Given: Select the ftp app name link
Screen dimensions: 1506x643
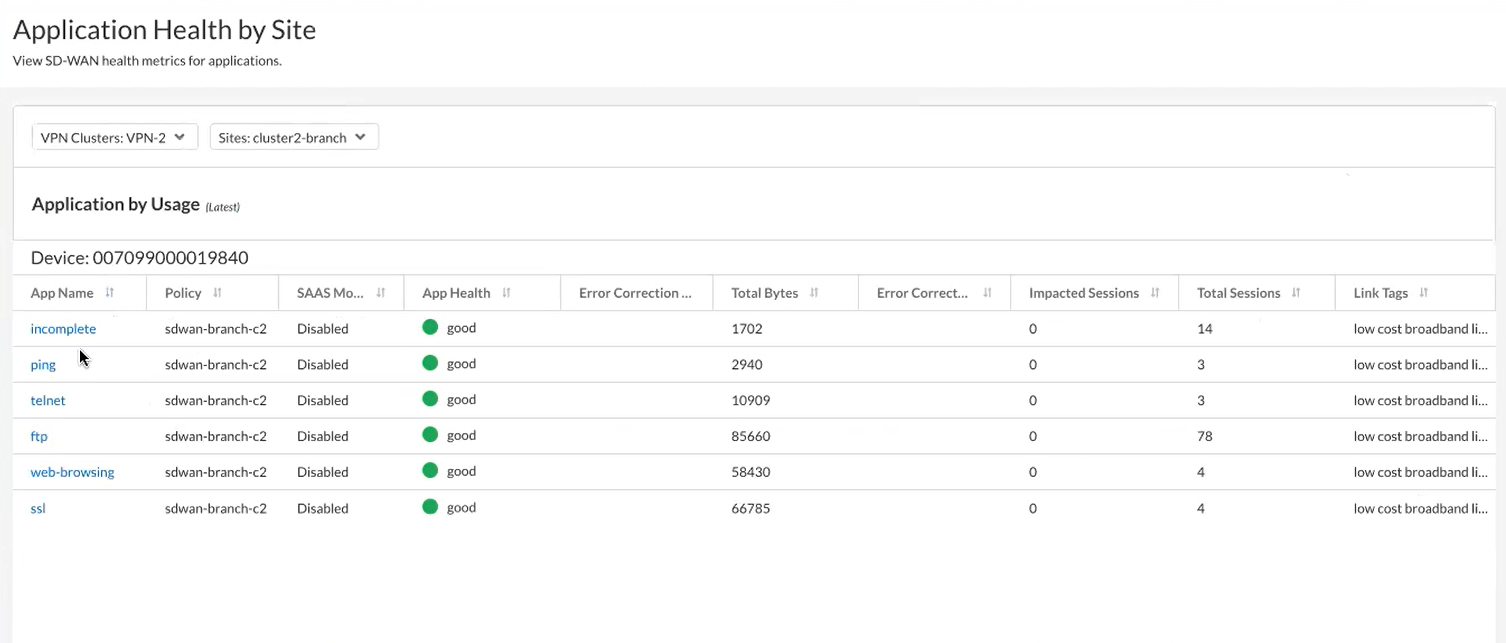Looking at the screenshot, I should [x=39, y=436].
